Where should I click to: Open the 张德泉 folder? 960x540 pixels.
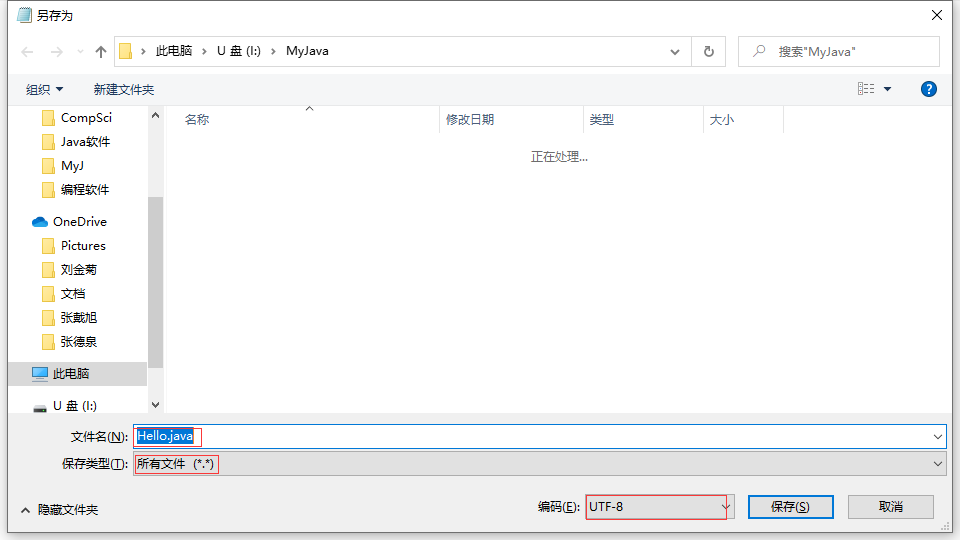pyautogui.click(x=78, y=342)
